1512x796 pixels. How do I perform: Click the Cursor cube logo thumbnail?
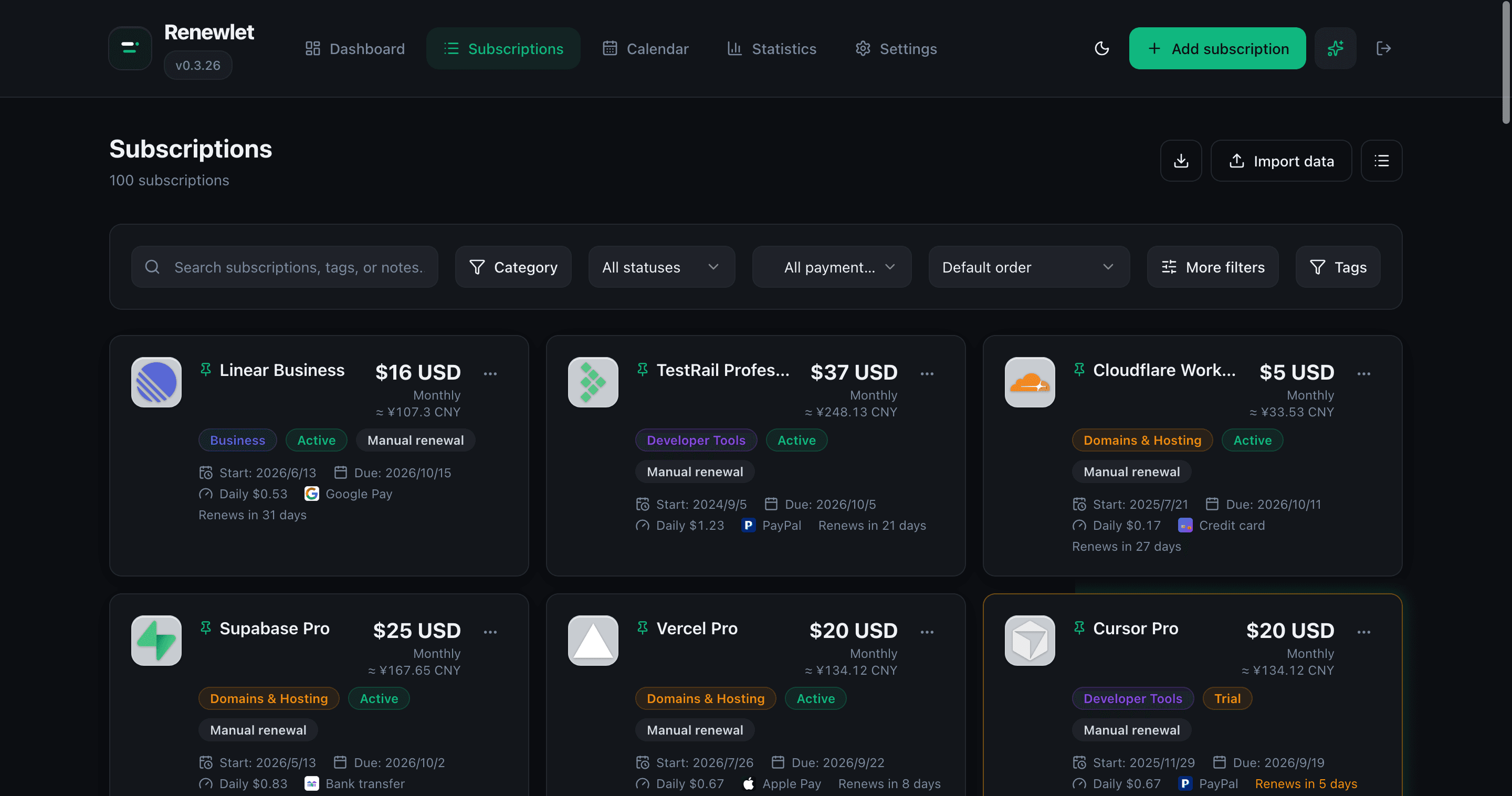pos(1030,641)
